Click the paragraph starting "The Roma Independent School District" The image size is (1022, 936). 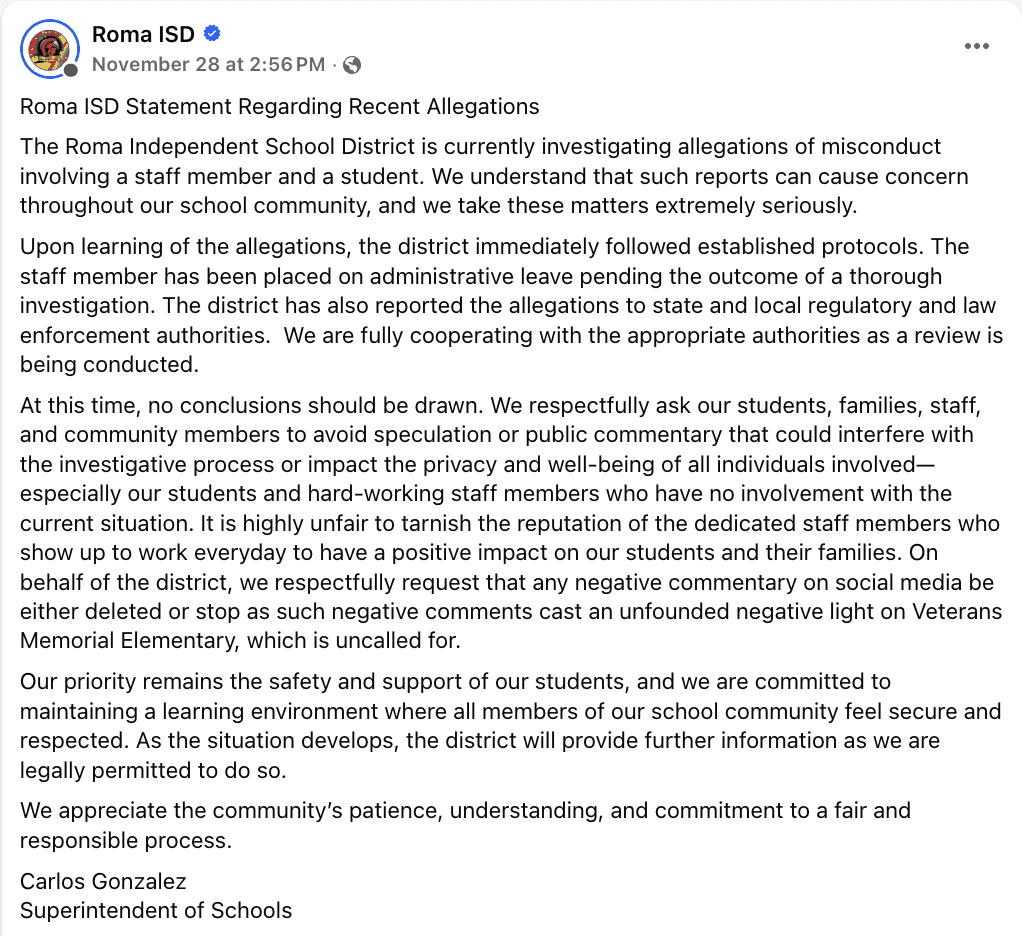[x=480, y=177]
